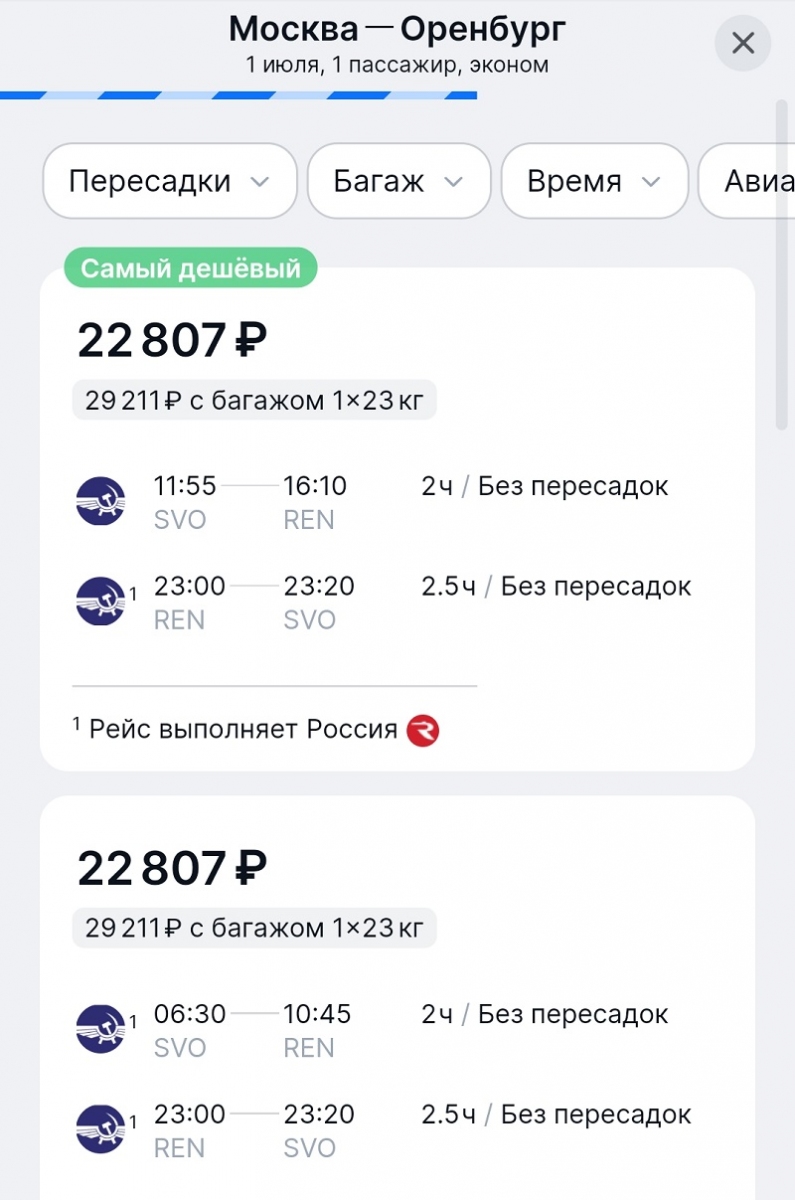Close the Москва—Оренбург search results
Screen dimensions: 795x1200
742,43
